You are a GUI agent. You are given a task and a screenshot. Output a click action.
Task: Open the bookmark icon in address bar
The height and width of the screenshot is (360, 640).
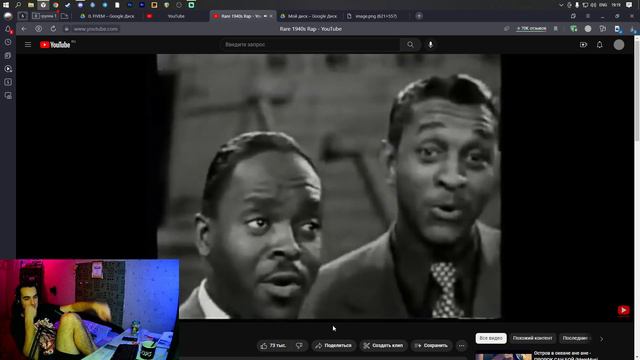coord(556,29)
